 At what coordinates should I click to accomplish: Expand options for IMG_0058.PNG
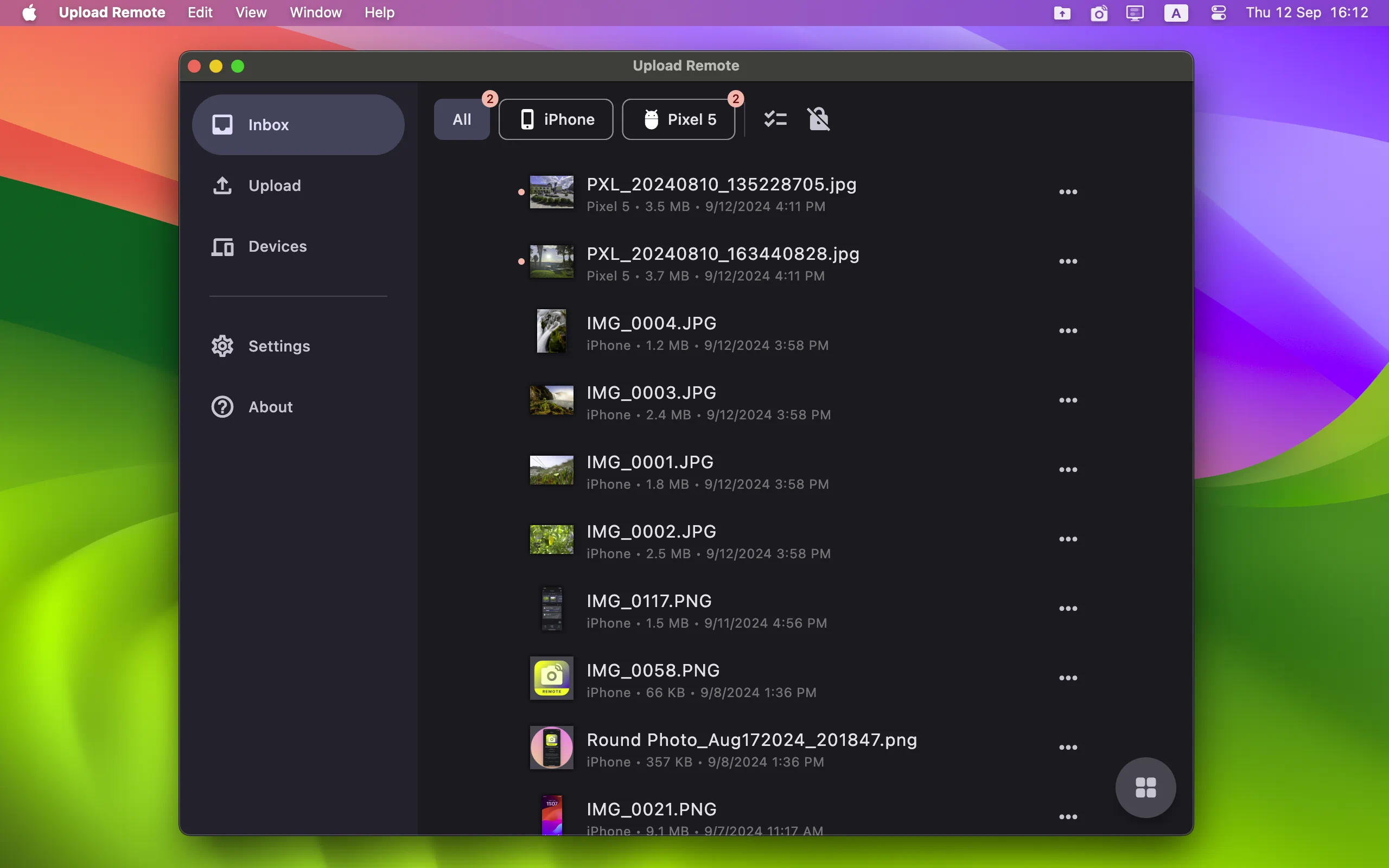[1068, 678]
